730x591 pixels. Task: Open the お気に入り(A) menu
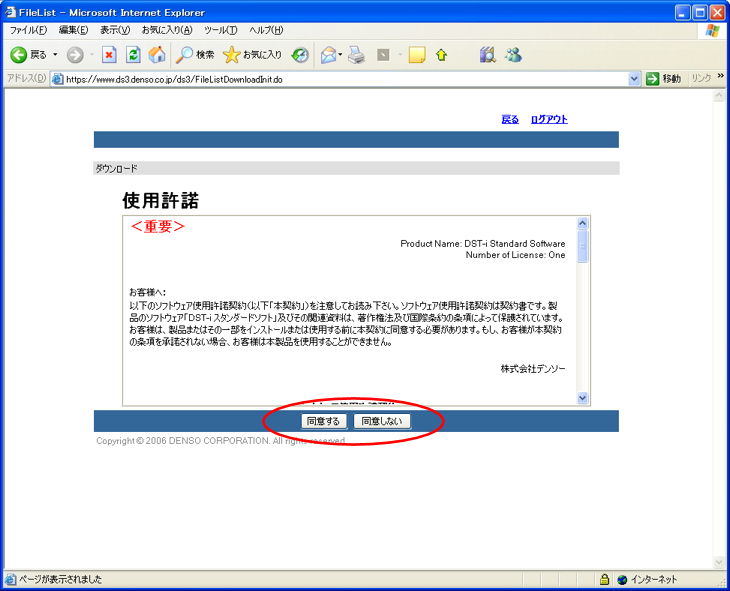(x=167, y=30)
